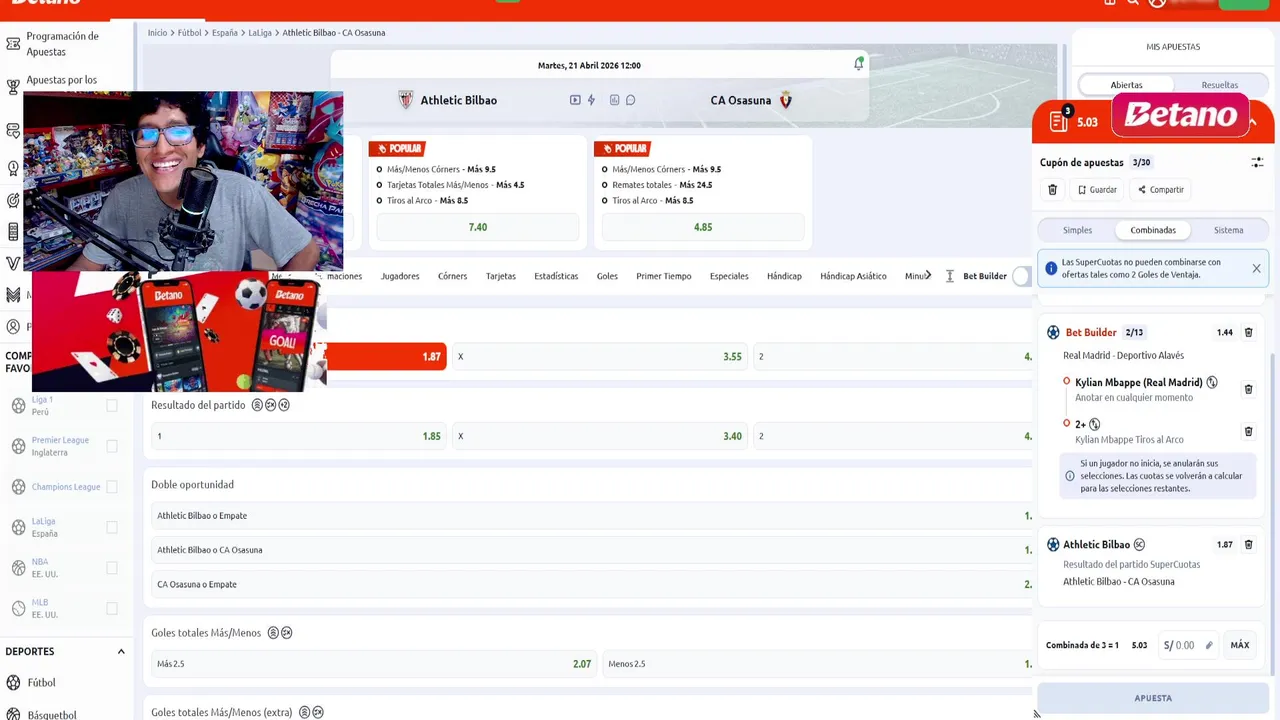Select draw X at 3.55 SuperCuotas odds
Screen dimensions: 1280x720
(x=600, y=356)
